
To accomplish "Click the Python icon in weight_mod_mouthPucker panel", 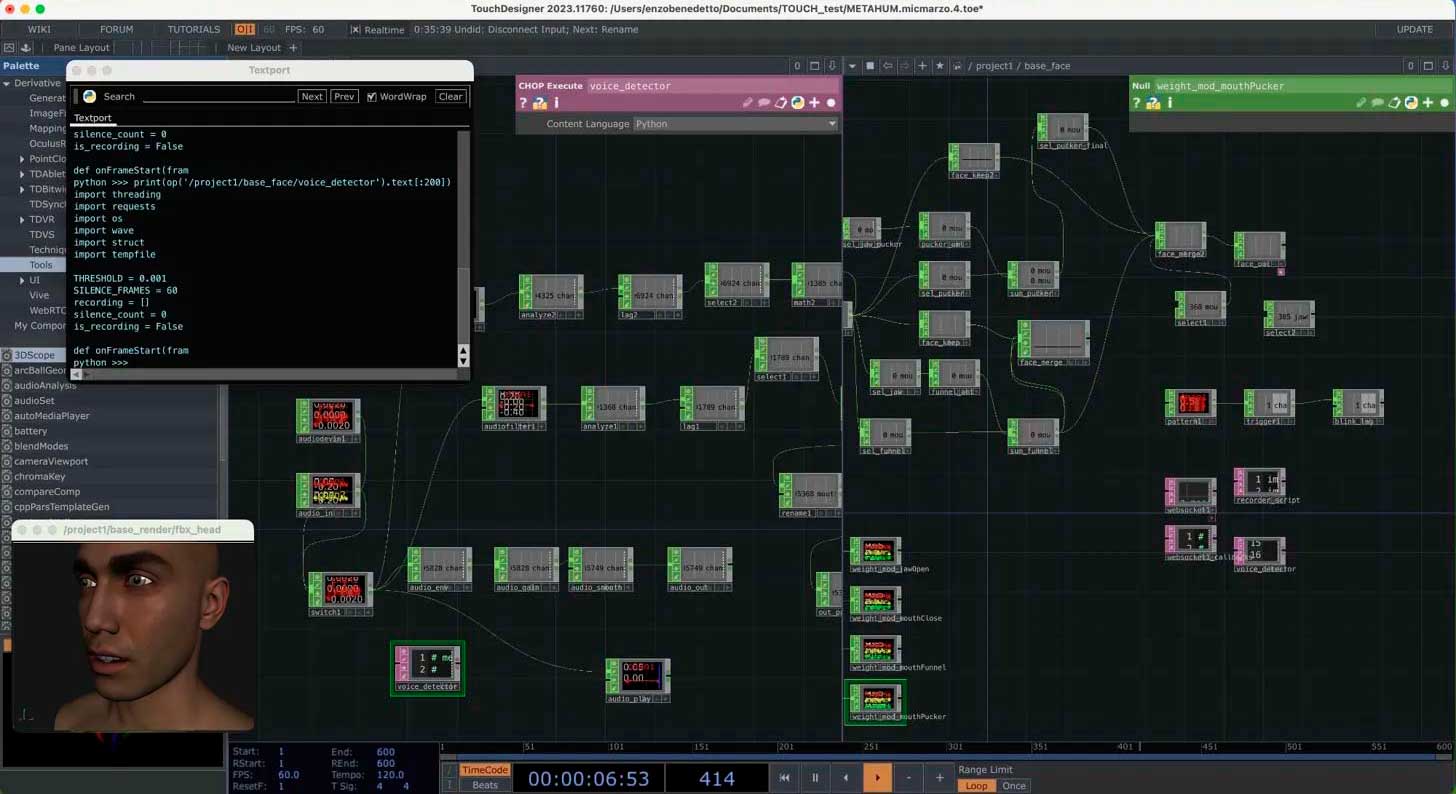I will (1411, 103).
